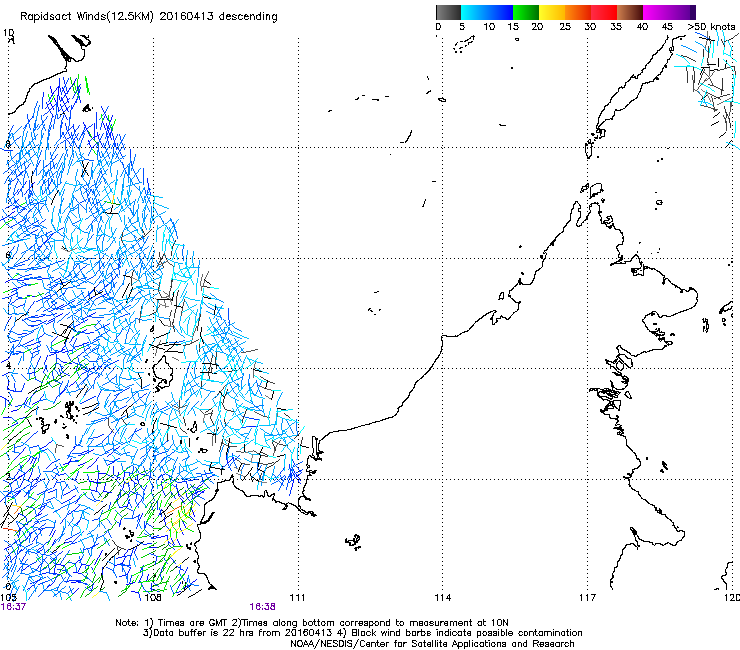Click the '20' legend scale number
Screen dimensions: 740x650
537,27
